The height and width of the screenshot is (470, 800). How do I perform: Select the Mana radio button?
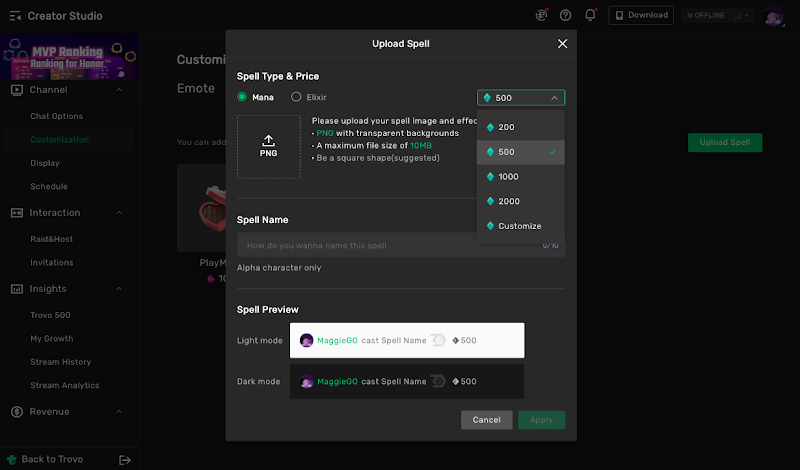(x=243, y=97)
